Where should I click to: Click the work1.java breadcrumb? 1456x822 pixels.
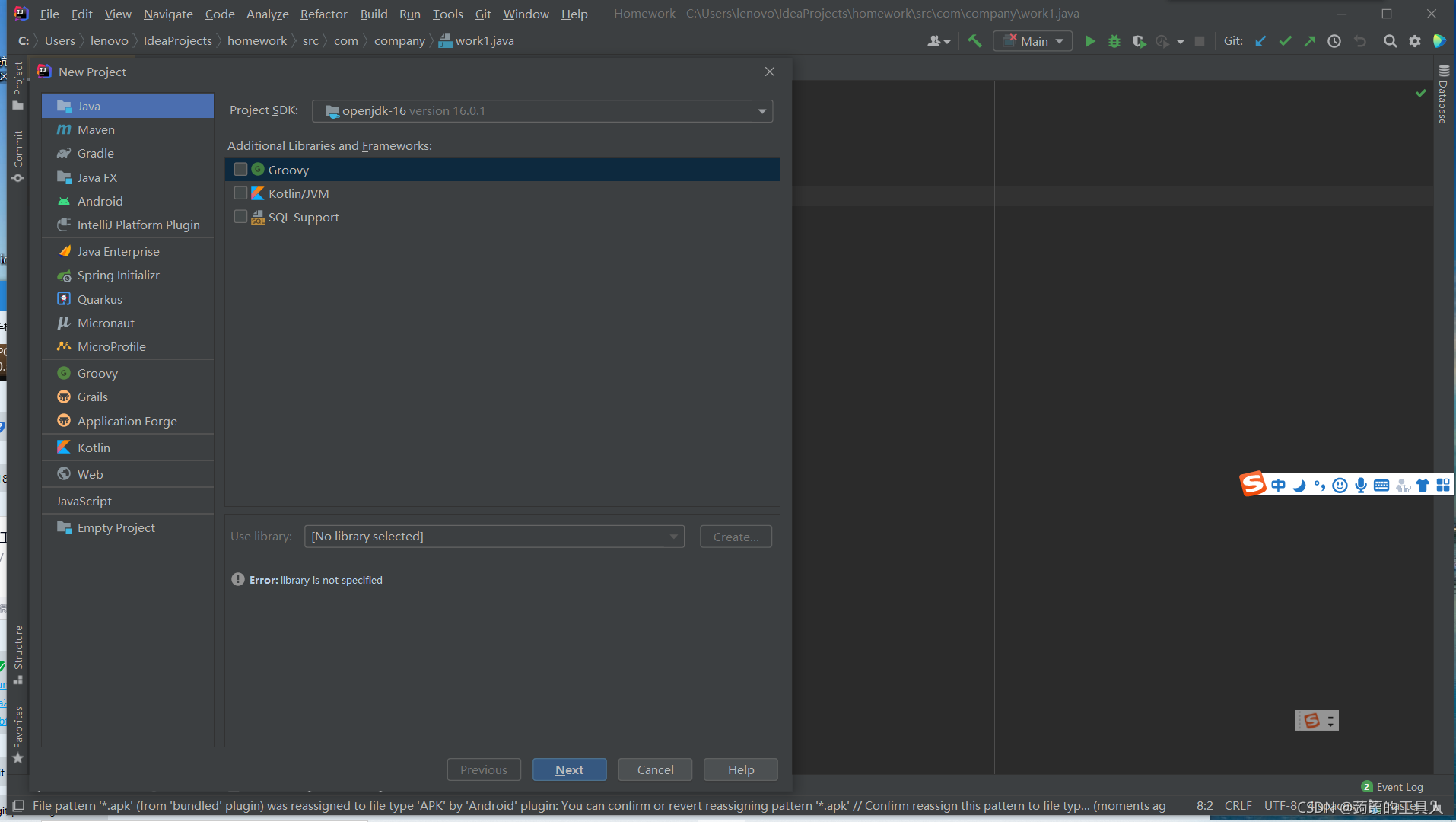(x=476, y=40)
